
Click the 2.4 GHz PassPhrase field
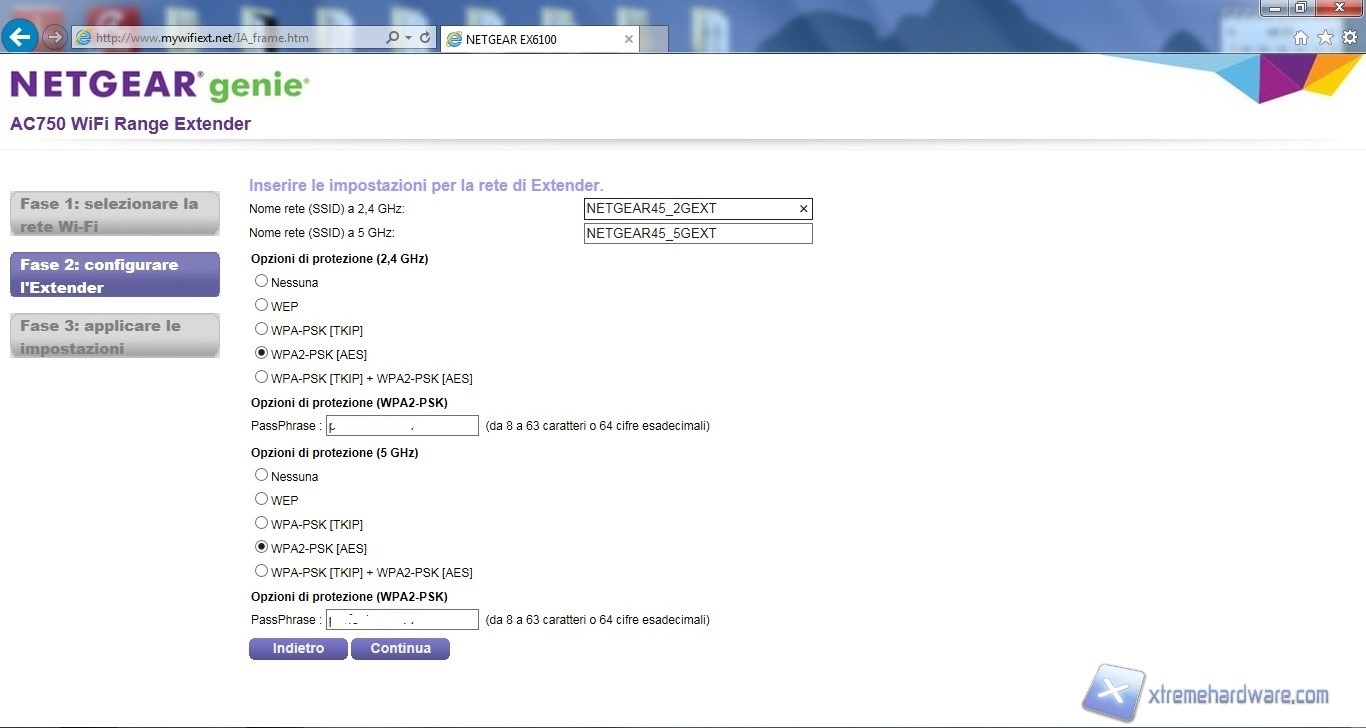[403, 426]
